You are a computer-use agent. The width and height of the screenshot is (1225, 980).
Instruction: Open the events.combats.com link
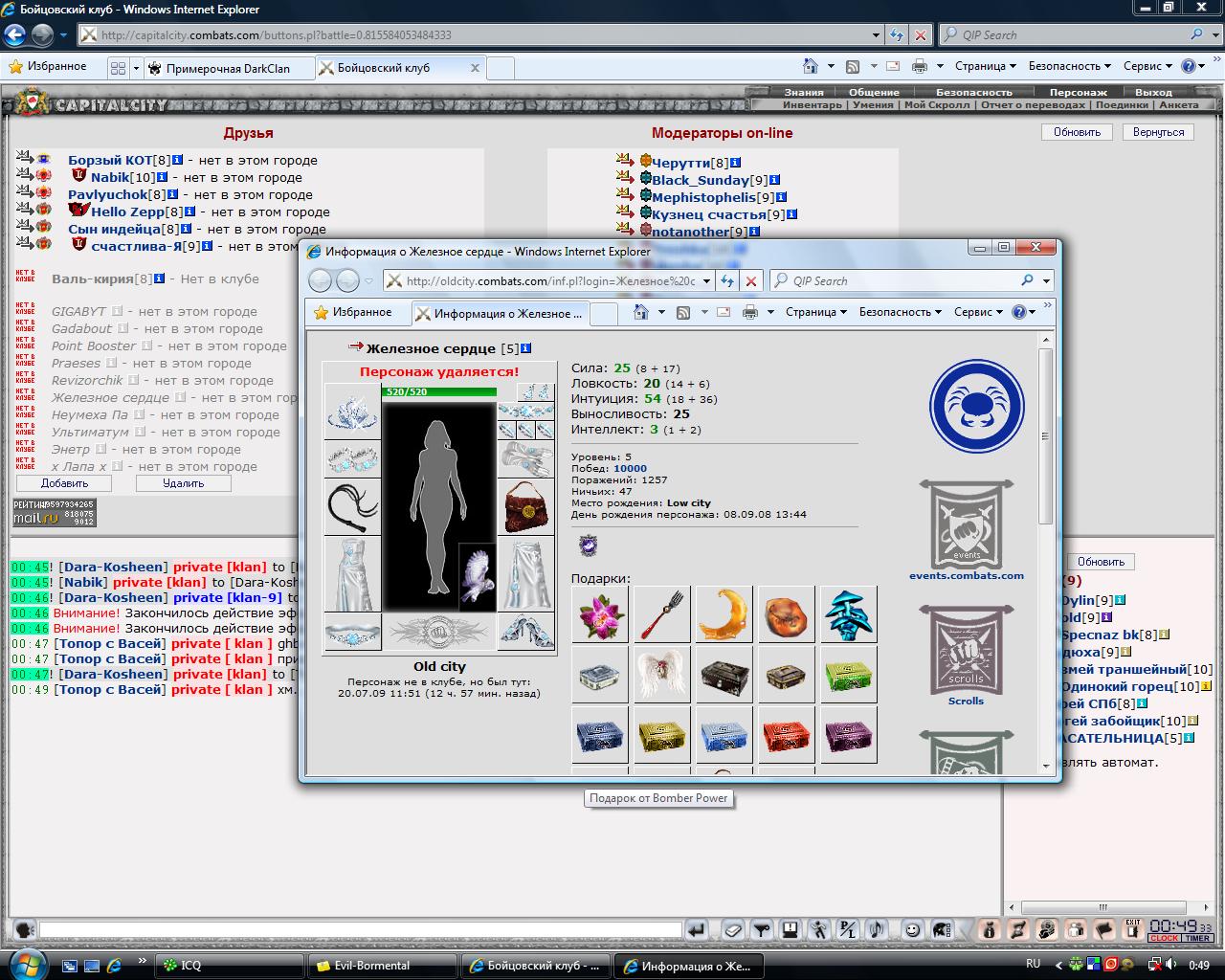tap(967, 575)
